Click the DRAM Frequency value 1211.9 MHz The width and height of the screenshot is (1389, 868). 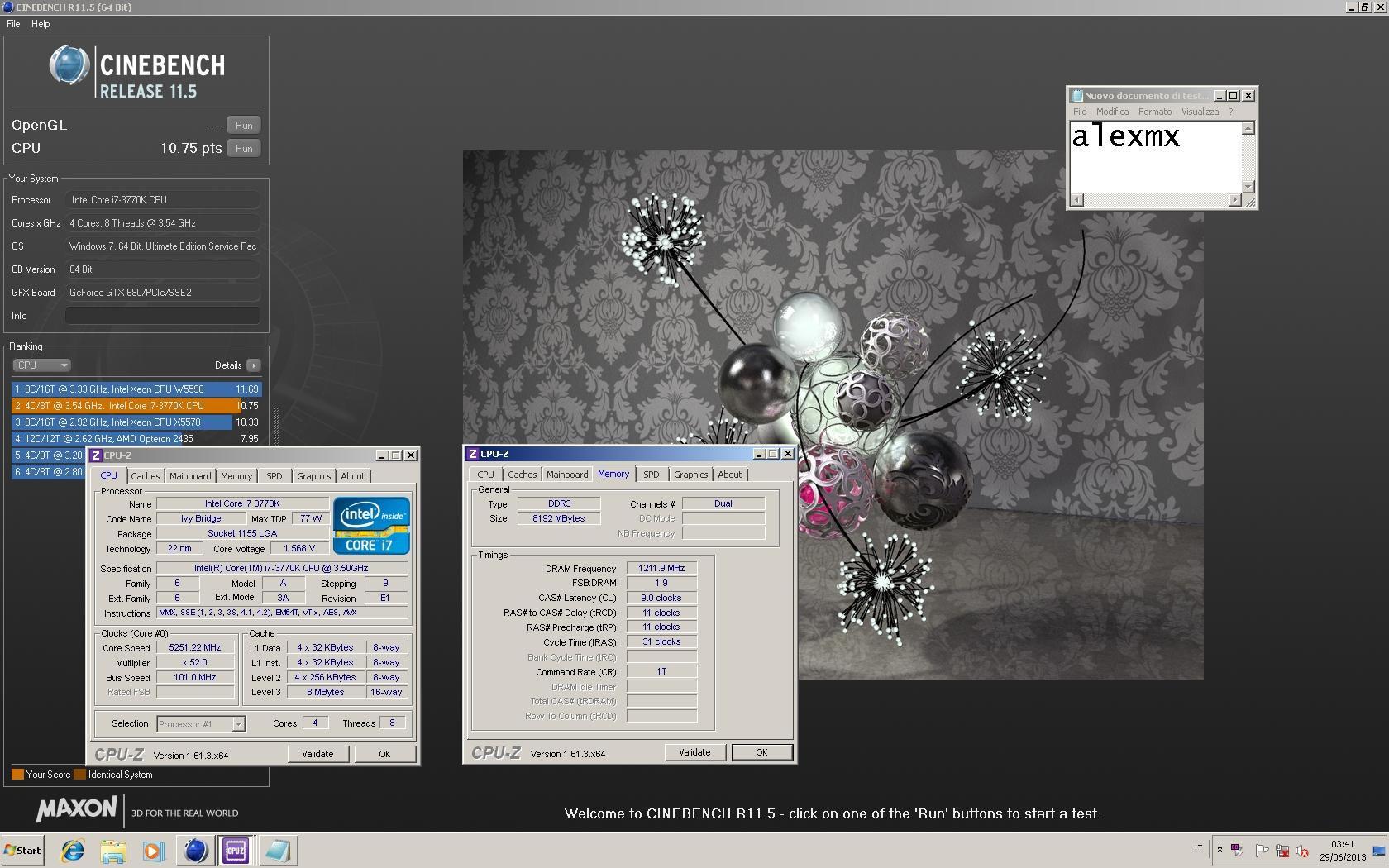pyautogui.click(x=662, y=568)
